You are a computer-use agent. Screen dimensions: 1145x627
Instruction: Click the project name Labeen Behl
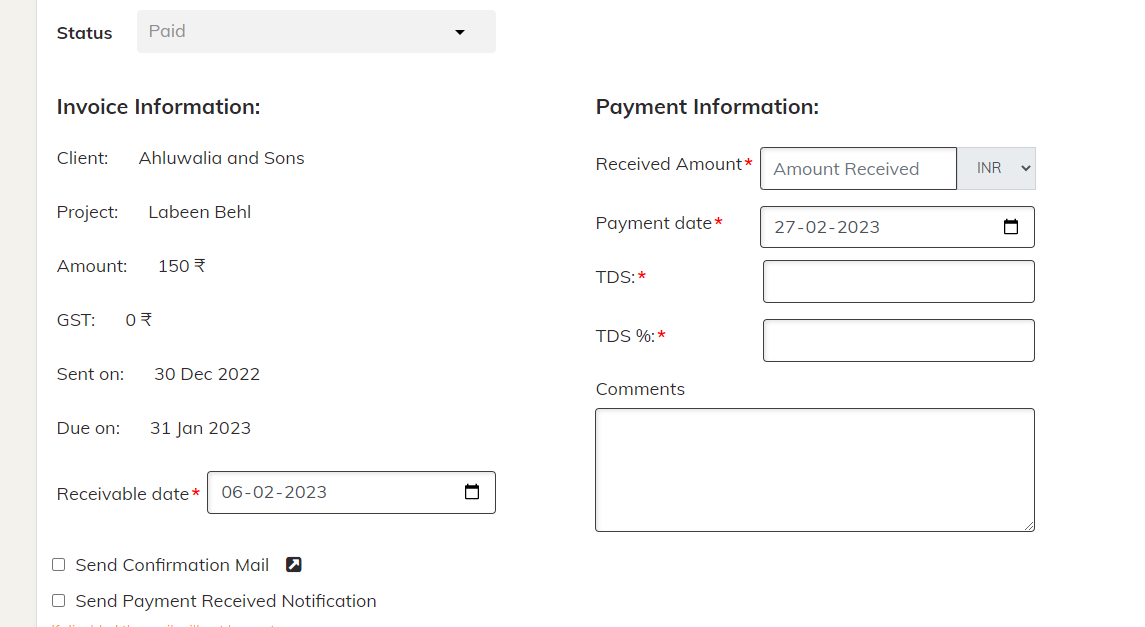pyautogui.click(x=199, y=211)
